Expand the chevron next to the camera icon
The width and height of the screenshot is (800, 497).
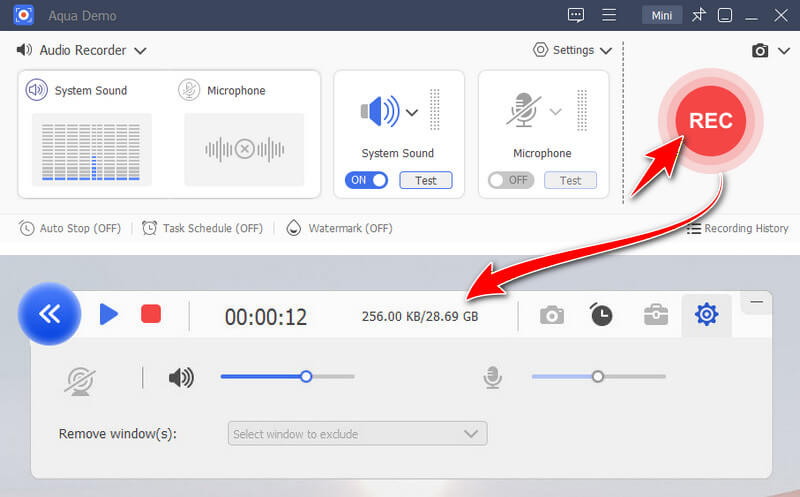coord(784,51)
